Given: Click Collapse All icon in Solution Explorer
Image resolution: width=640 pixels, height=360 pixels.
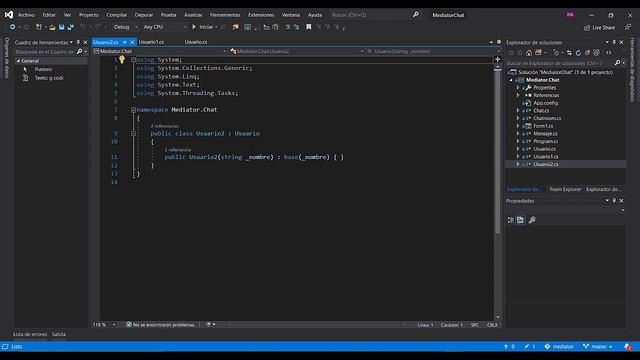Looking at the screenshot, I should [587, 53].
